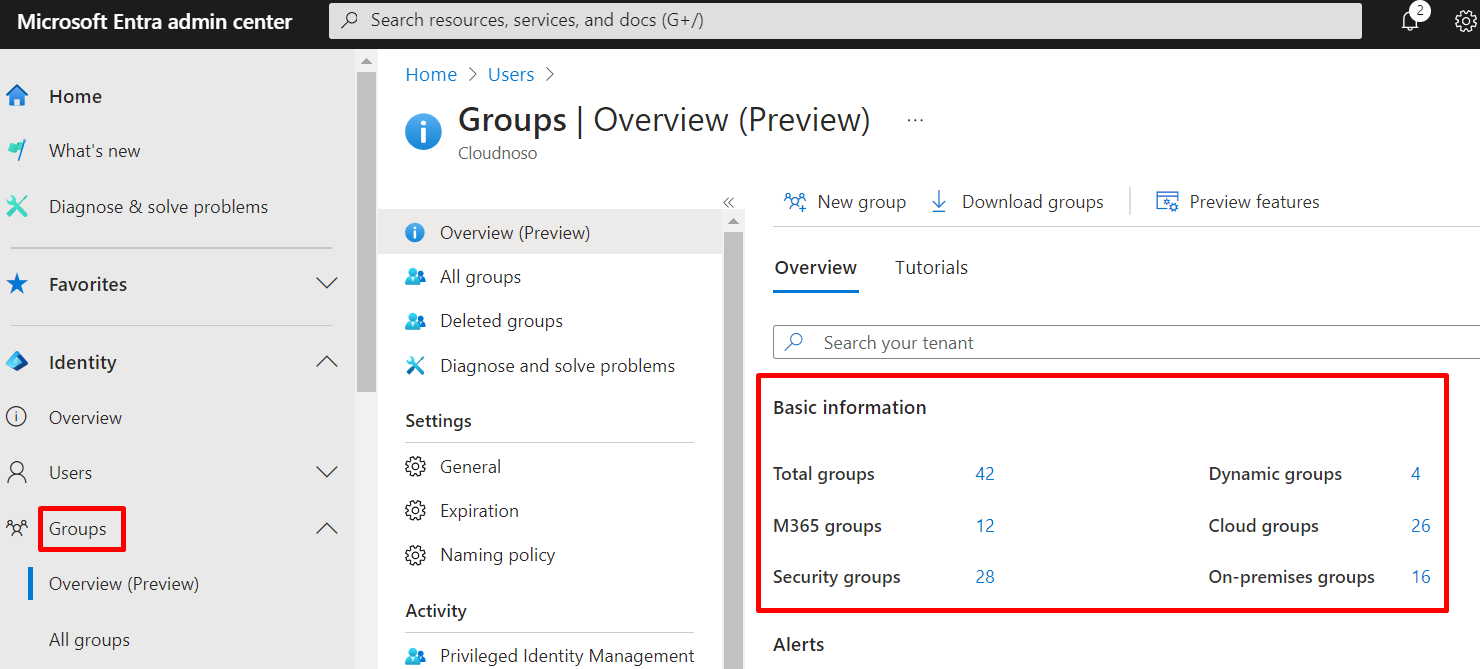Click the New group icon

[796, 202]
